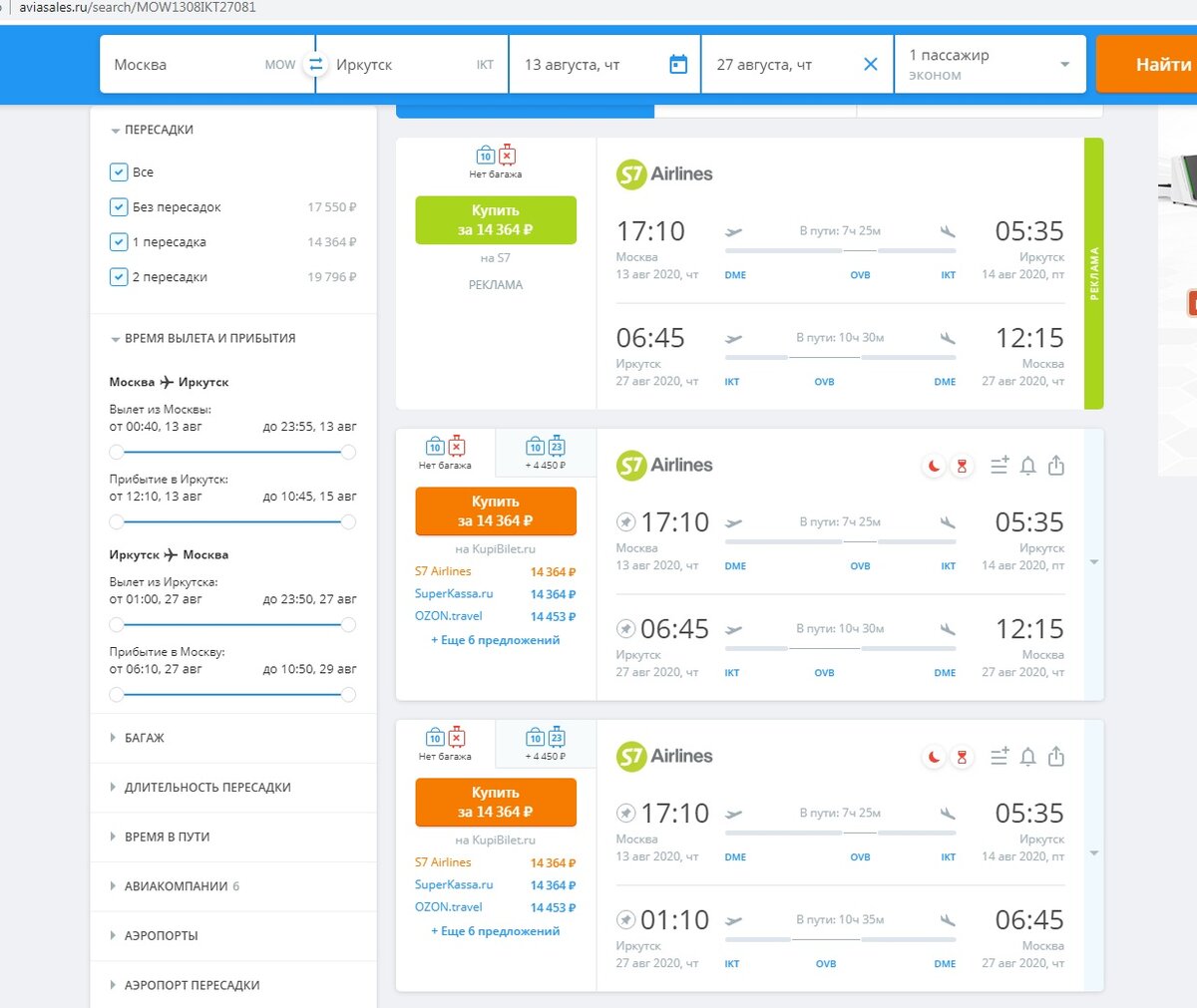Select Нет багажа tab on 01:10 return ticket

coord(445,743)
